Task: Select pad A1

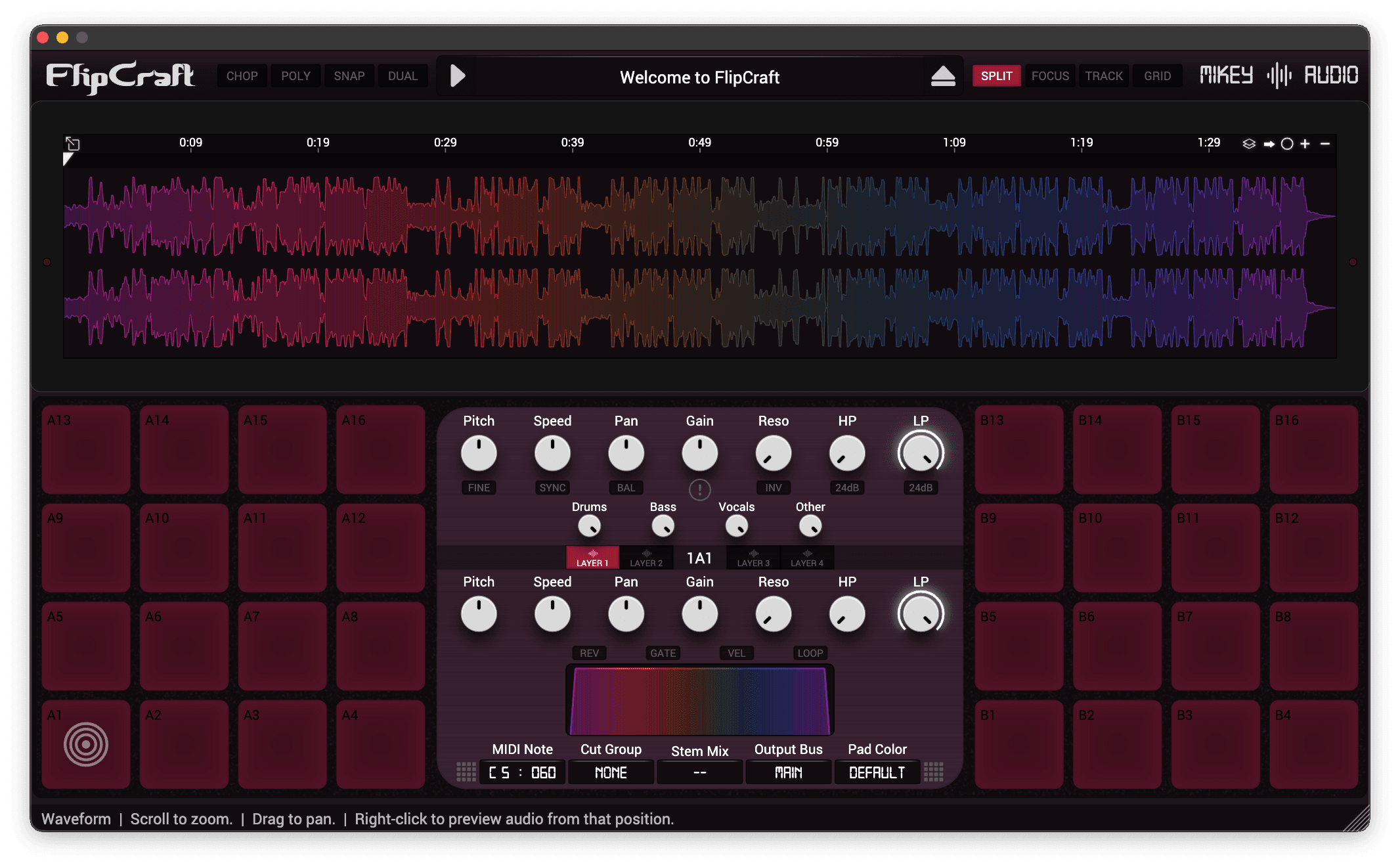Action: [x=86, y=744]
